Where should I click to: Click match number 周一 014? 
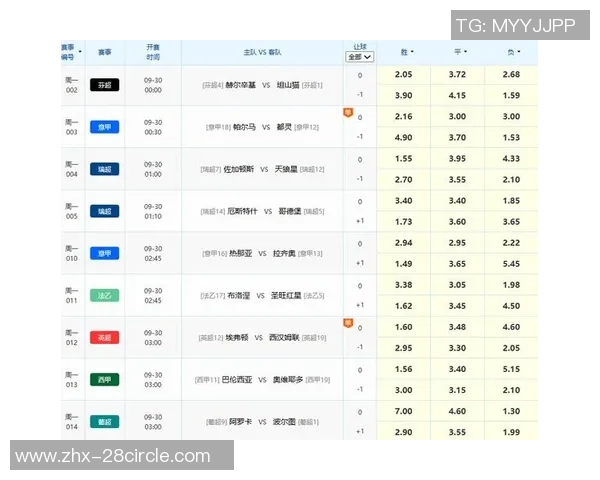(72, 422)
